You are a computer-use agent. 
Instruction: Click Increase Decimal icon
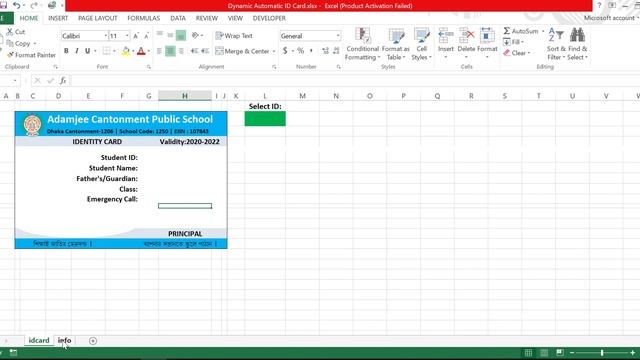point(325,51)
